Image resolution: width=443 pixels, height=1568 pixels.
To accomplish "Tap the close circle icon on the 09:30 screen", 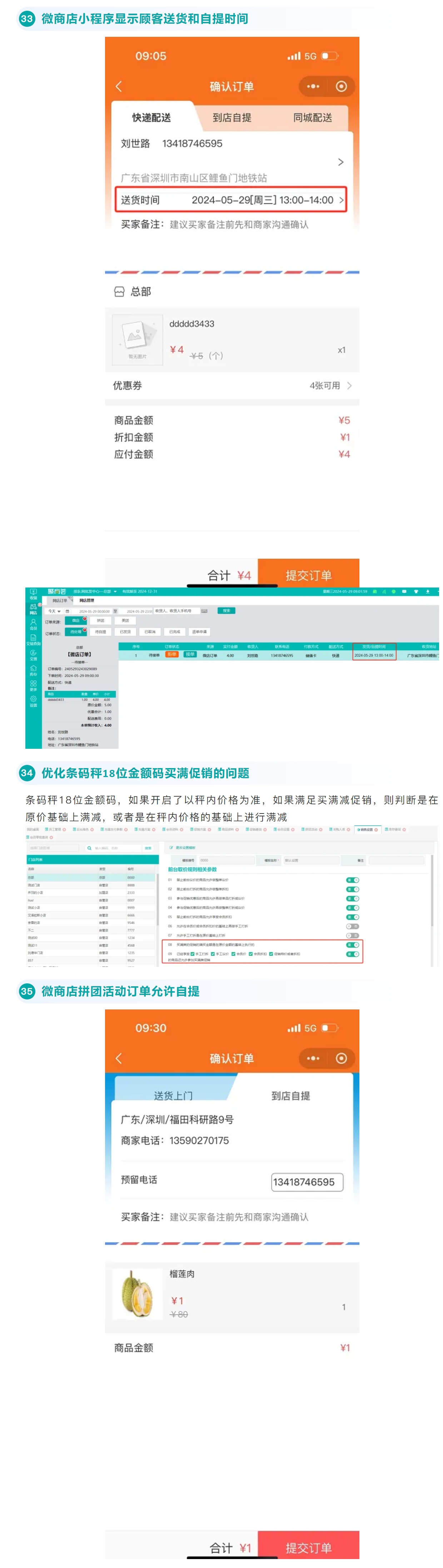I will [x=342, y=1058].
